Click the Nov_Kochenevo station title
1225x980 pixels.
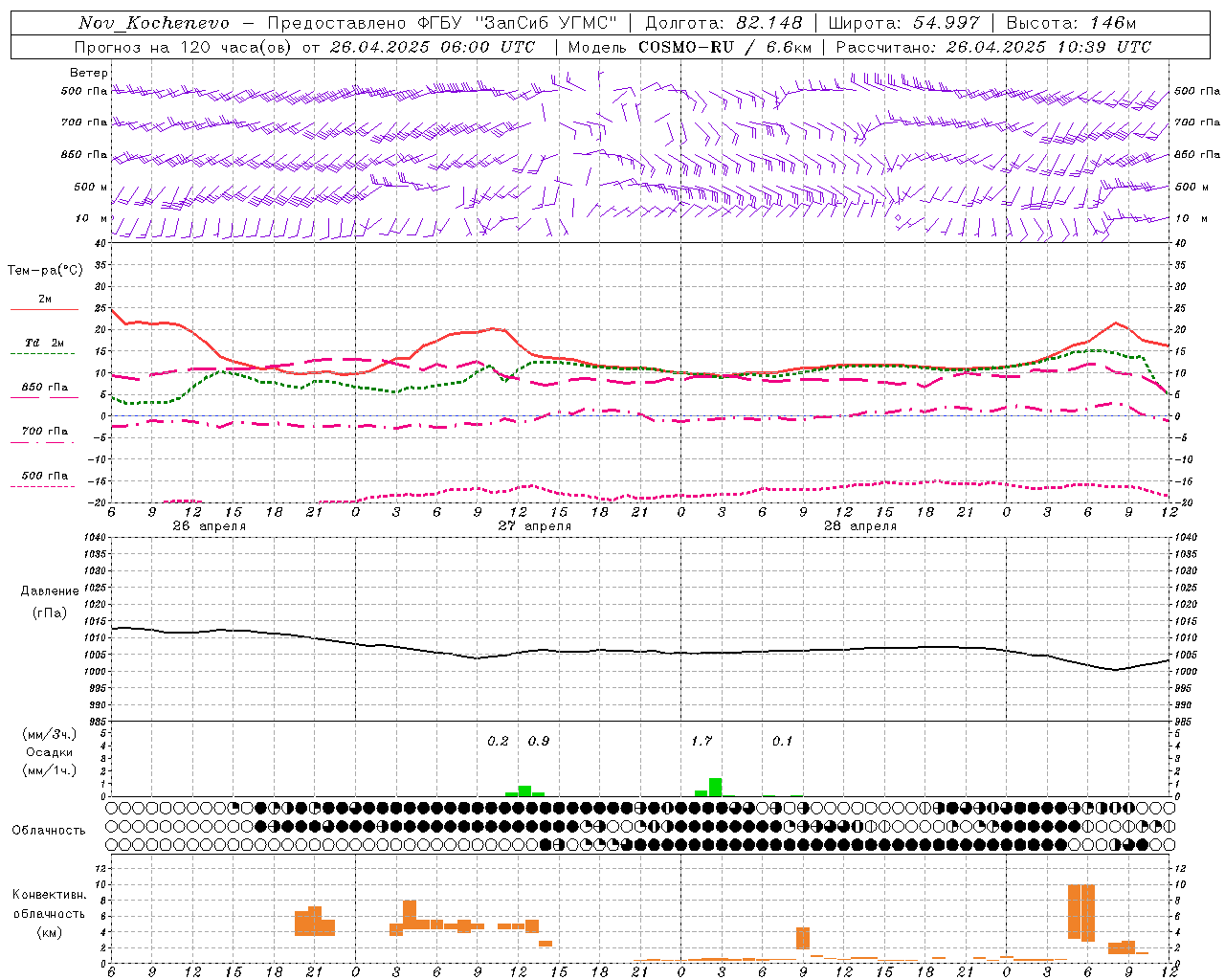[154, 23]
